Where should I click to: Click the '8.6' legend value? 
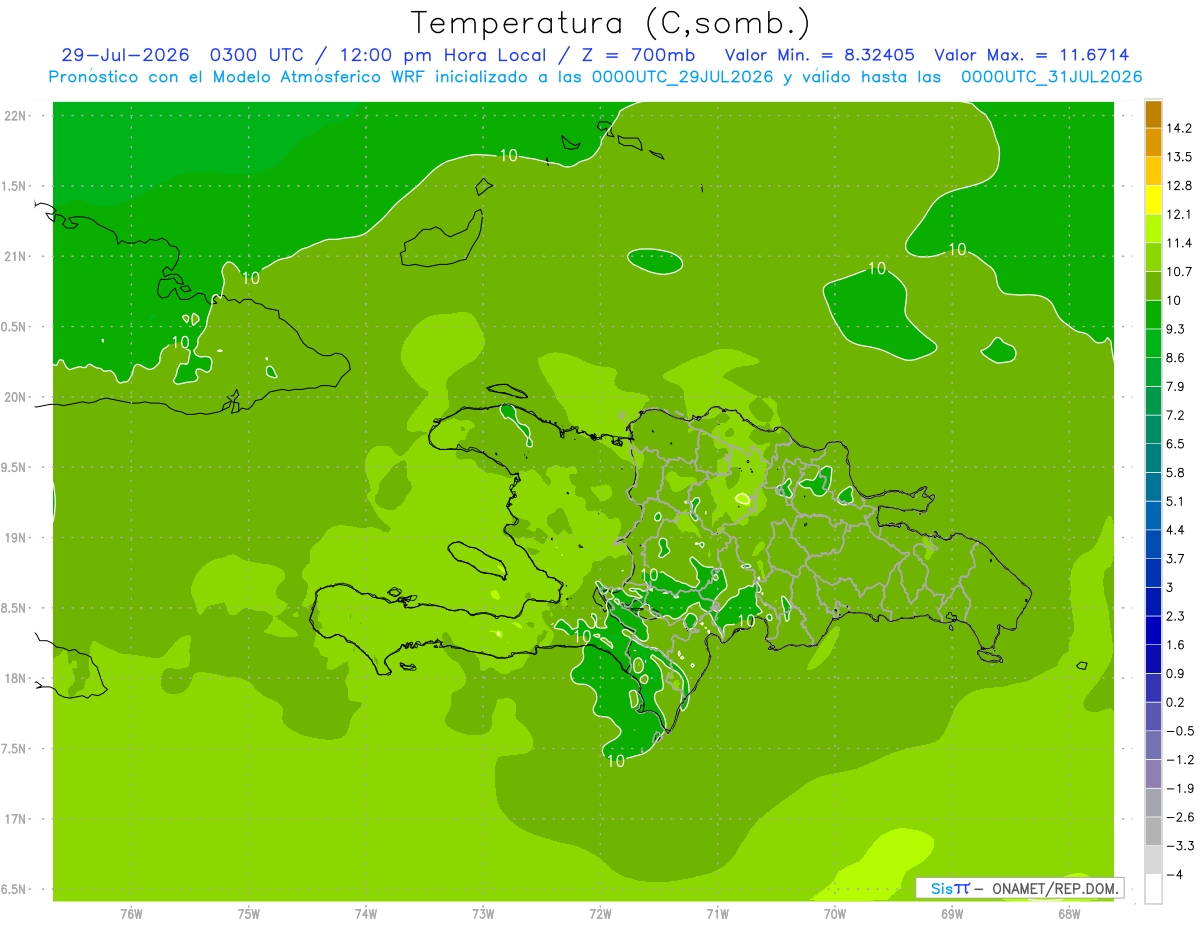[x=1176, y=358]
